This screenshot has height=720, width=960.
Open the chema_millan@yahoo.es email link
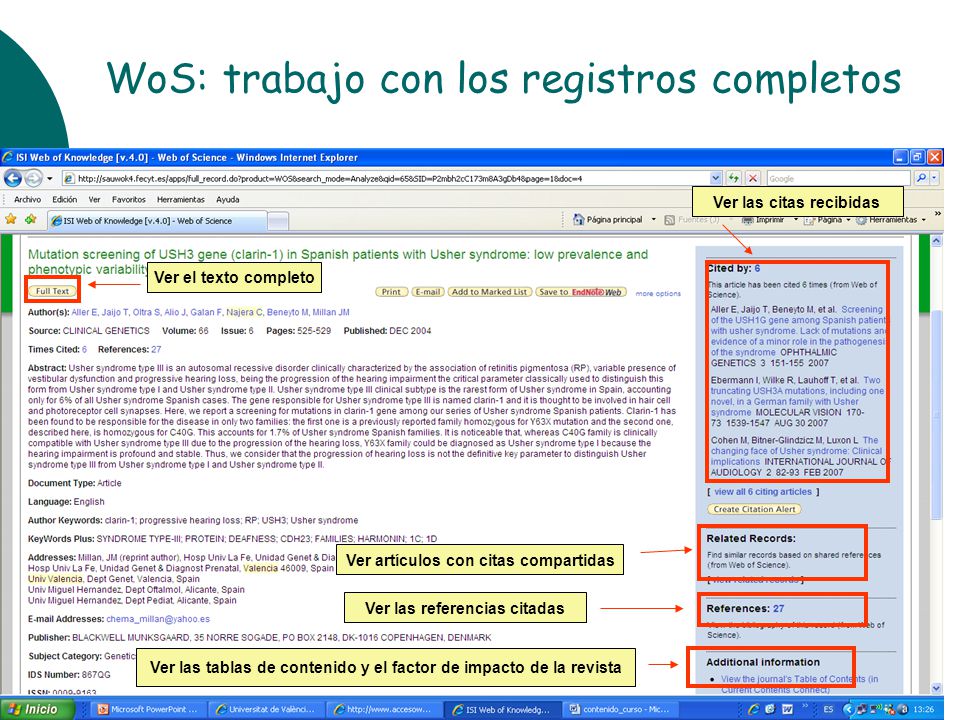click(x=158, y=619)
